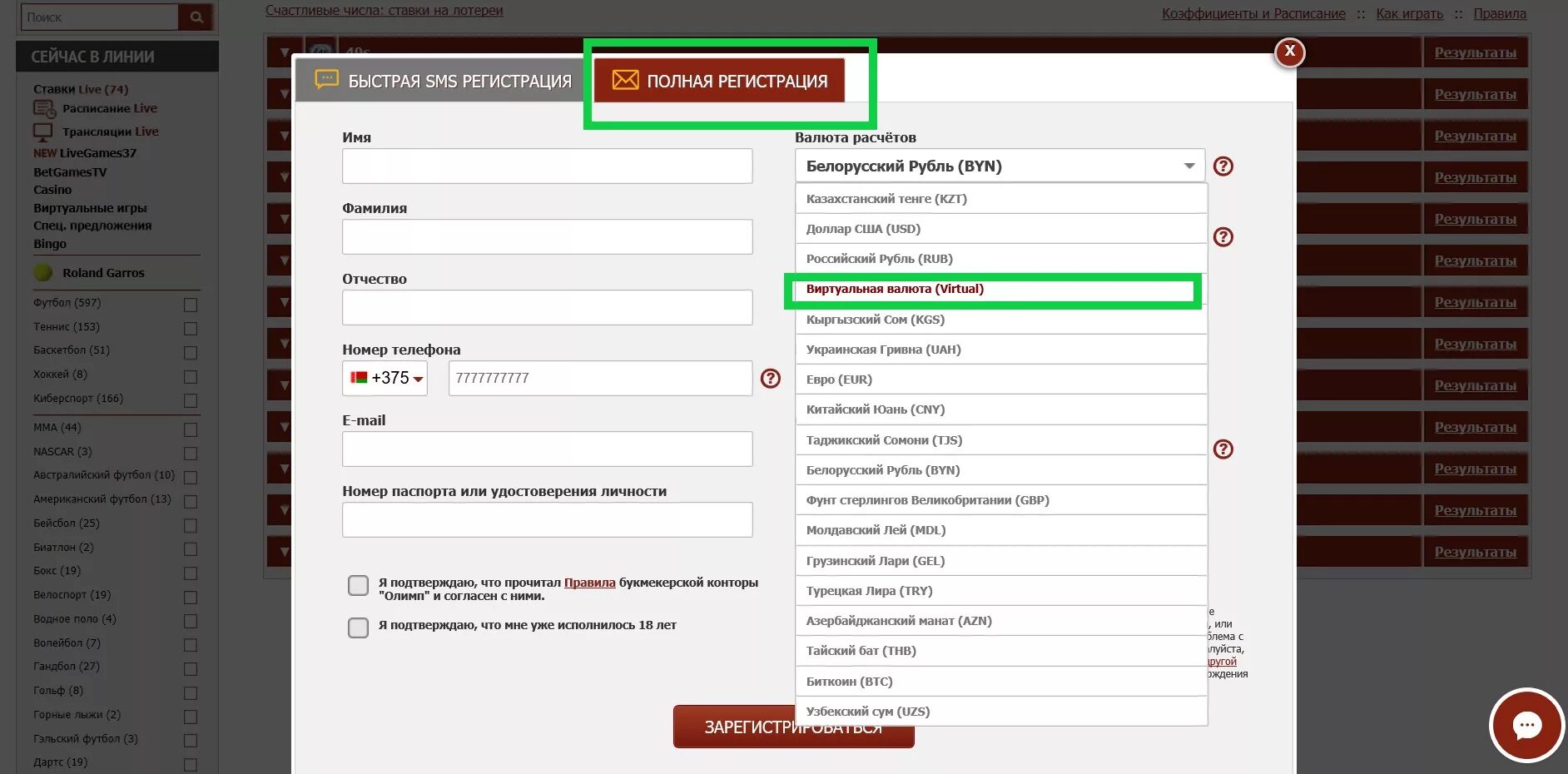
Task: Click the E-mail input field
Action: point(547,449)
